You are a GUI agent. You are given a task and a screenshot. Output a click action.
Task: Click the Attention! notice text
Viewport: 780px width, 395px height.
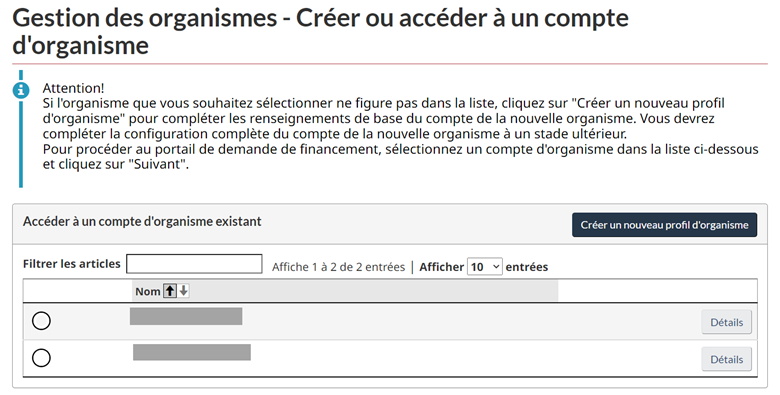coord(73,88)
